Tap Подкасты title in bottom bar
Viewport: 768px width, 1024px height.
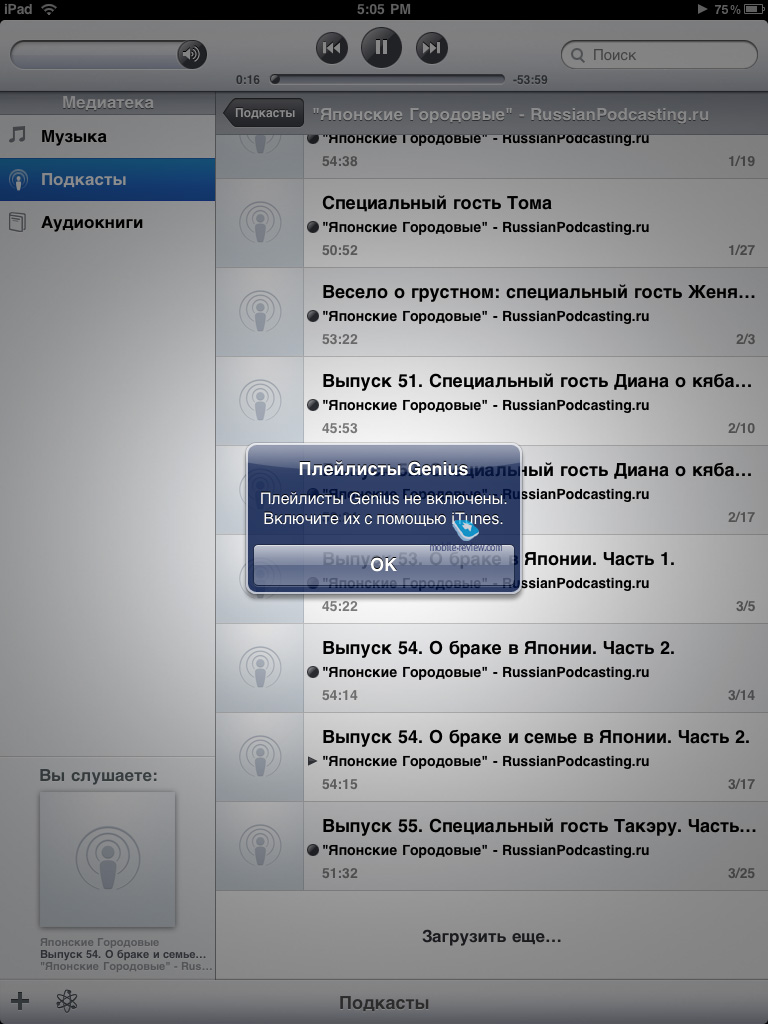click(384, 1002)
